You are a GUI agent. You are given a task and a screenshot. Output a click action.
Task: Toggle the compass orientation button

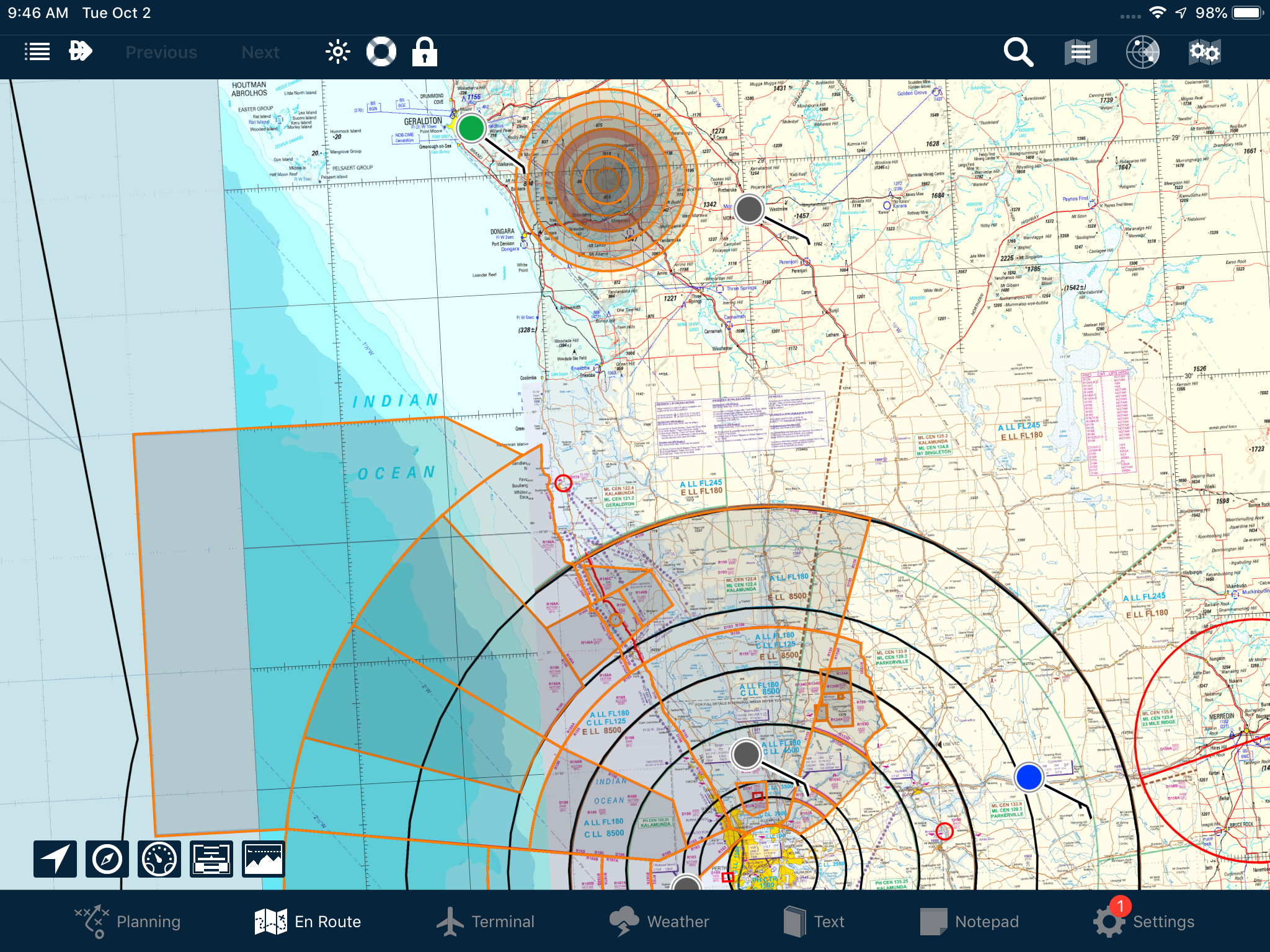(107, 859)
